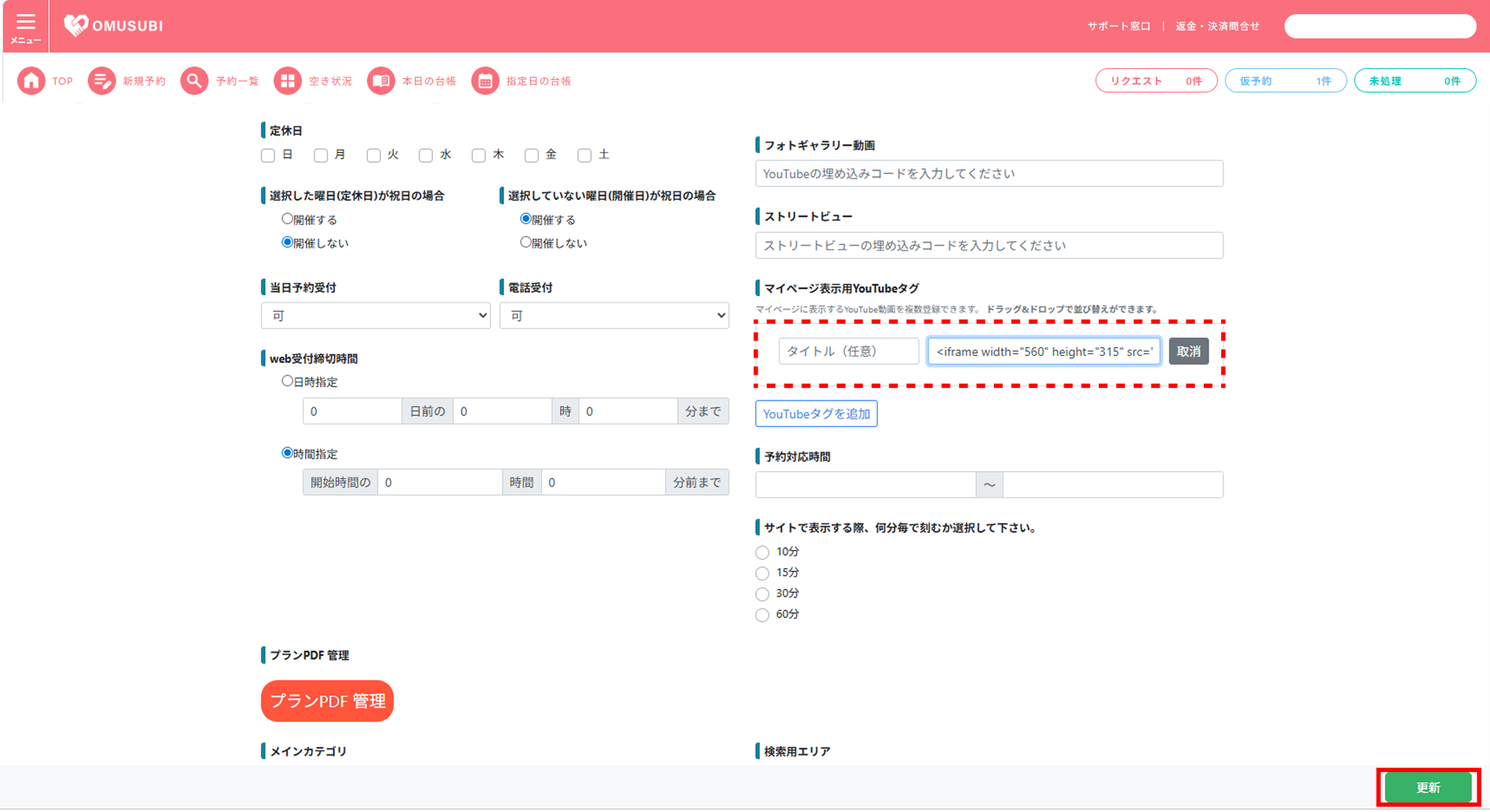
Task: Click the top-right header search box
Action: coord(1380,26)
